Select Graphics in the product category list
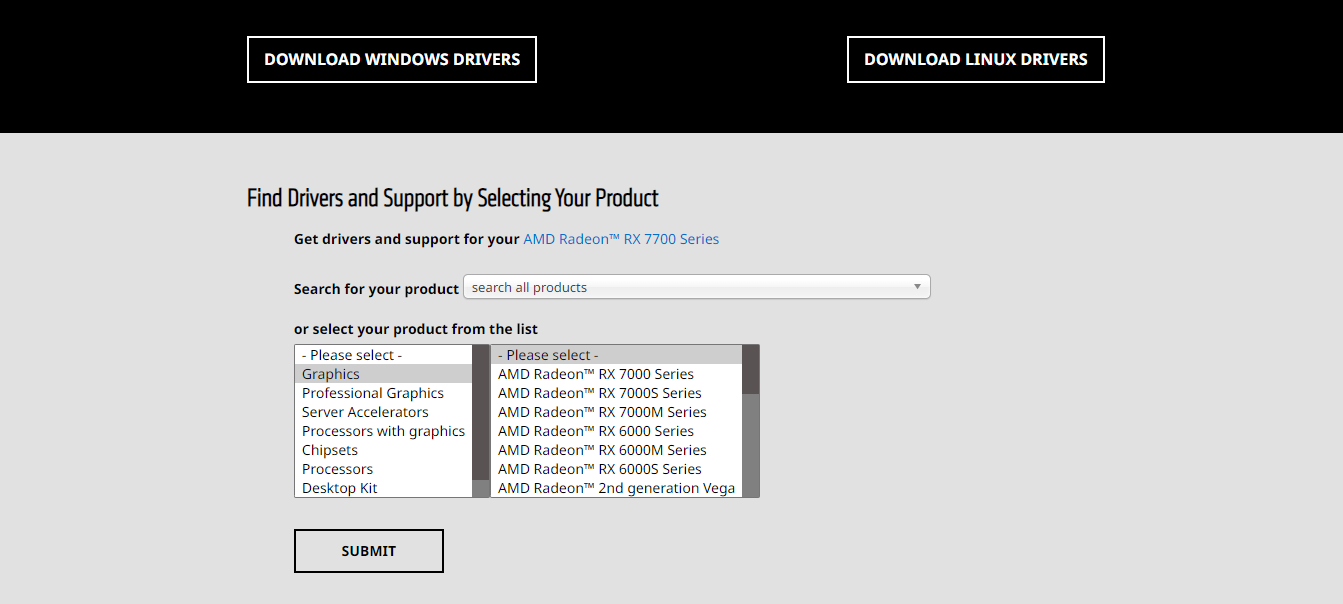Viewport: 1343px width, 604px height. click(383, 374)
